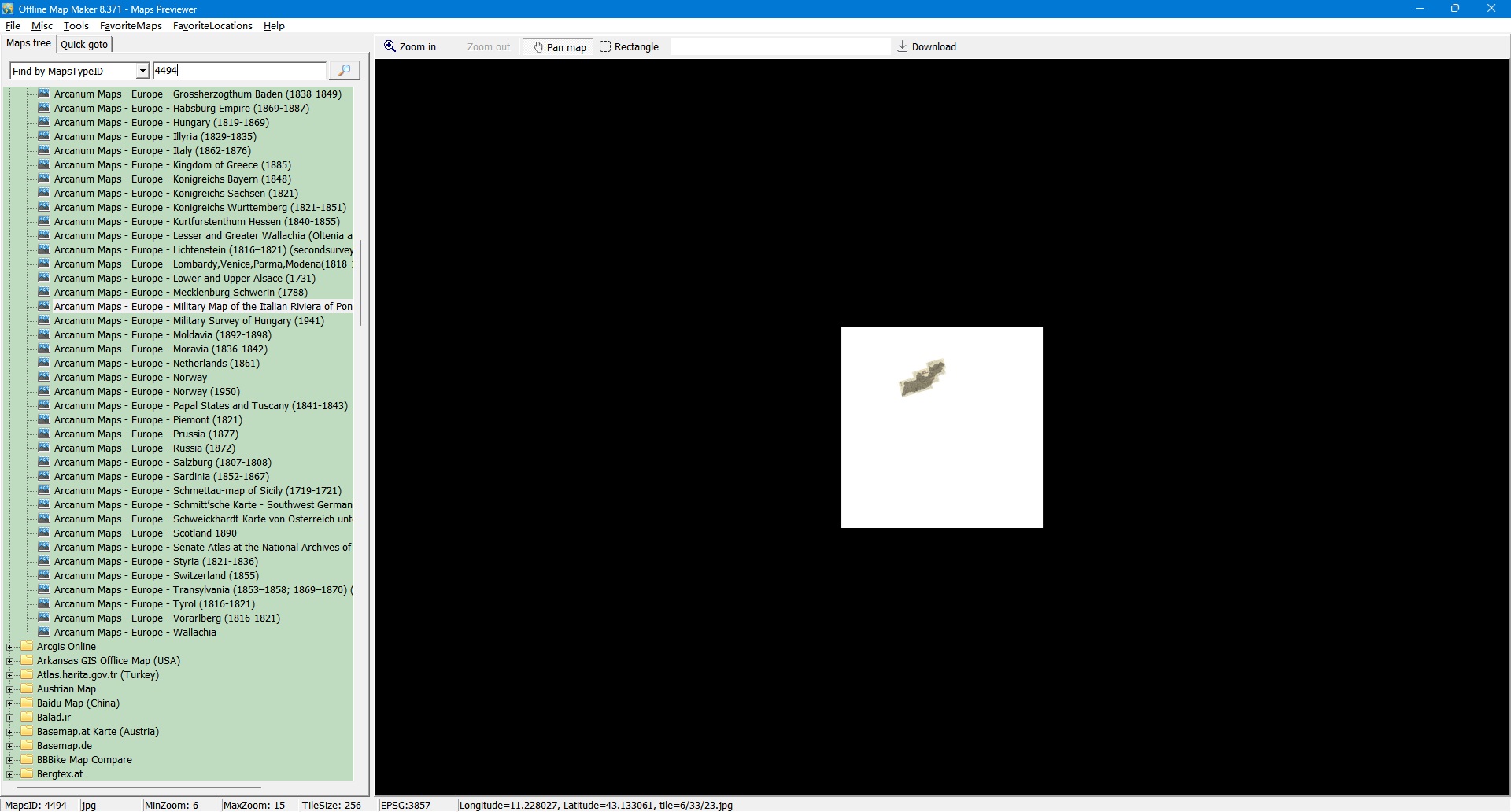Click map icon beside Scotland 1890
The width and height of the screenshot is (1511, 812).
coord(44,533)
